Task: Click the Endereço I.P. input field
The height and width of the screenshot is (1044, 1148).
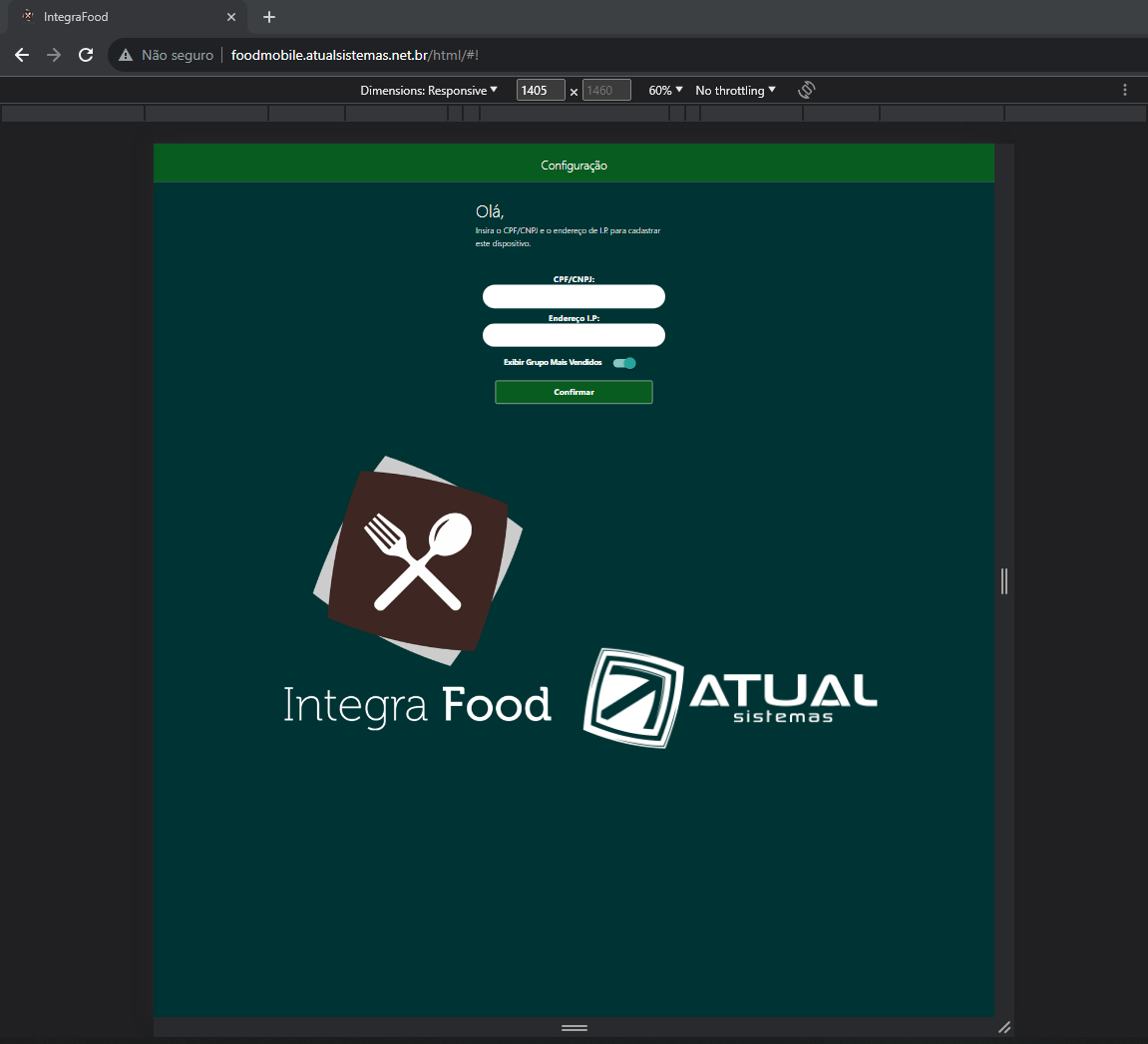Action: pos(574,335)
